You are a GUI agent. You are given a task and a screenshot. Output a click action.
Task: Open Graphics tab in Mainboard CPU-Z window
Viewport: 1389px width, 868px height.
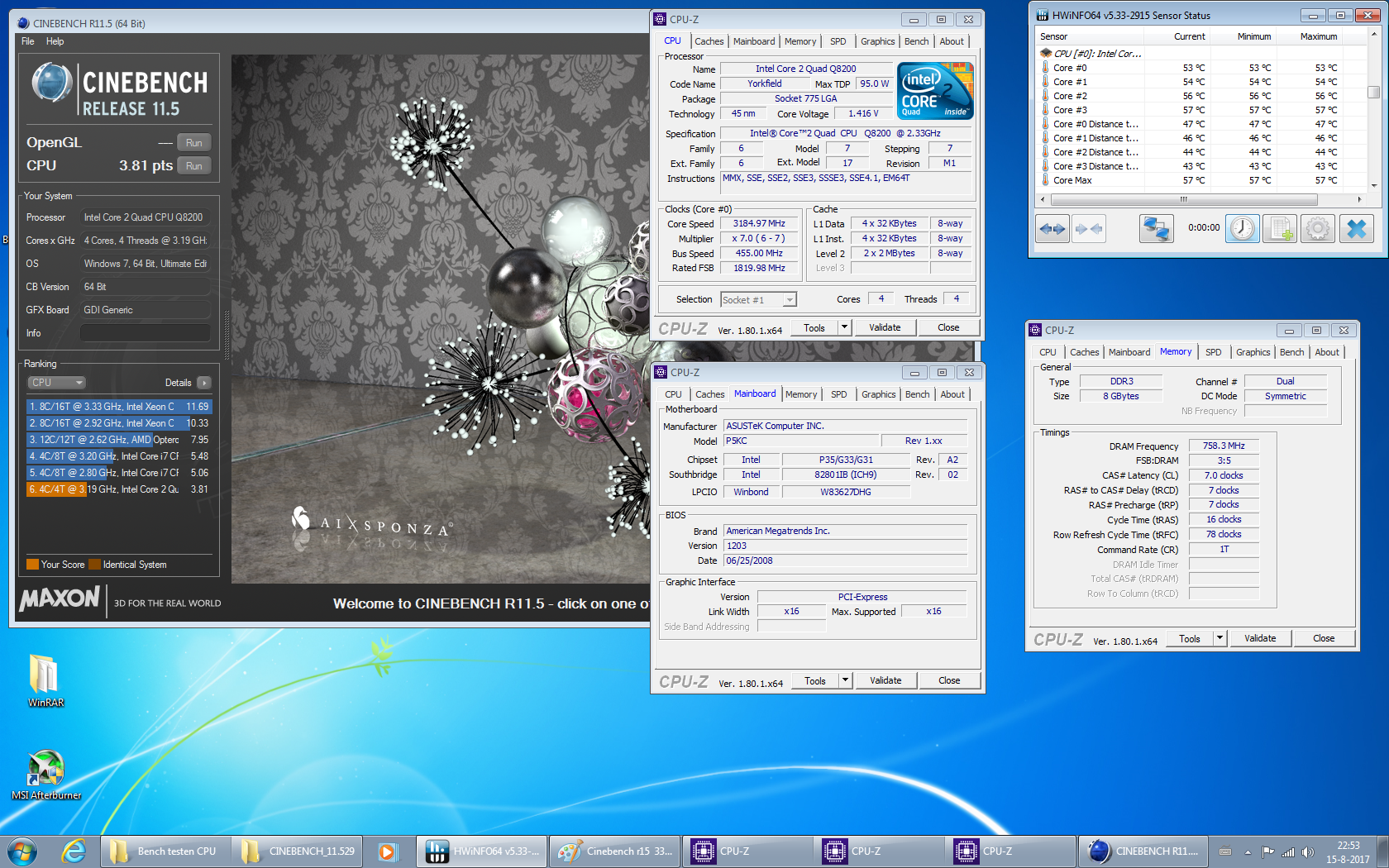[x=878, y=394]
